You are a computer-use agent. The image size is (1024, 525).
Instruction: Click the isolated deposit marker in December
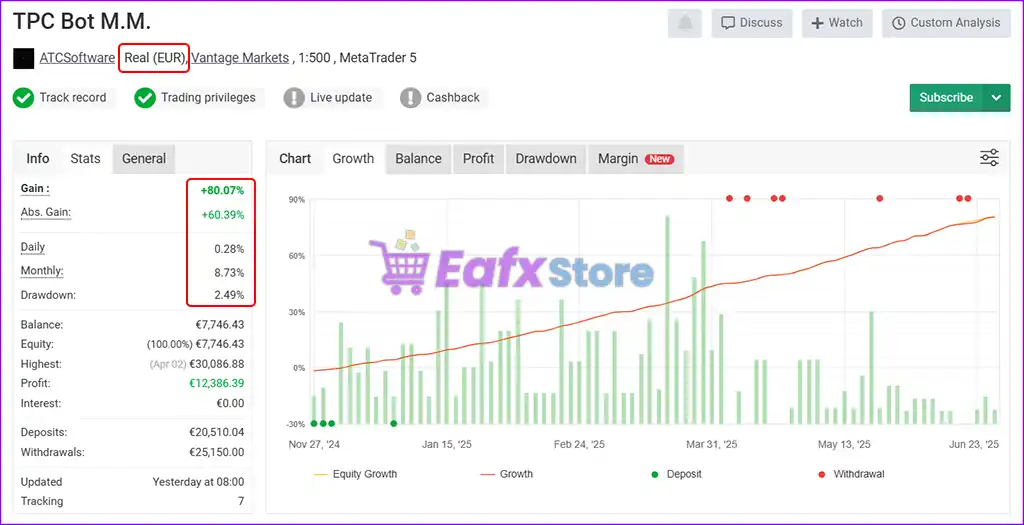[x=394, y=423]
